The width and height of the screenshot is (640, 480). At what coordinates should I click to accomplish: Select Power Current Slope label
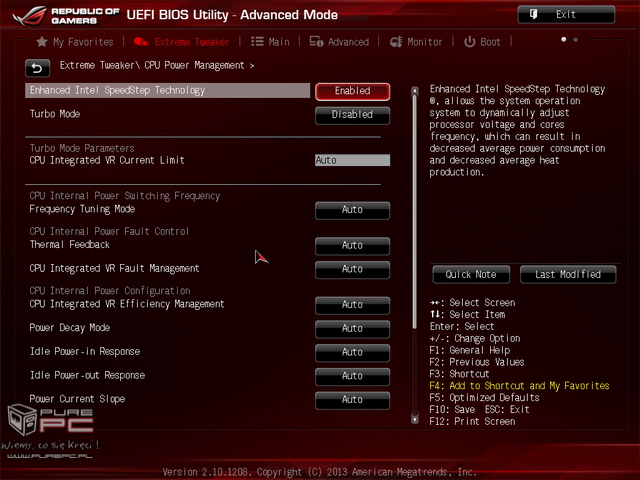point(77,399)
